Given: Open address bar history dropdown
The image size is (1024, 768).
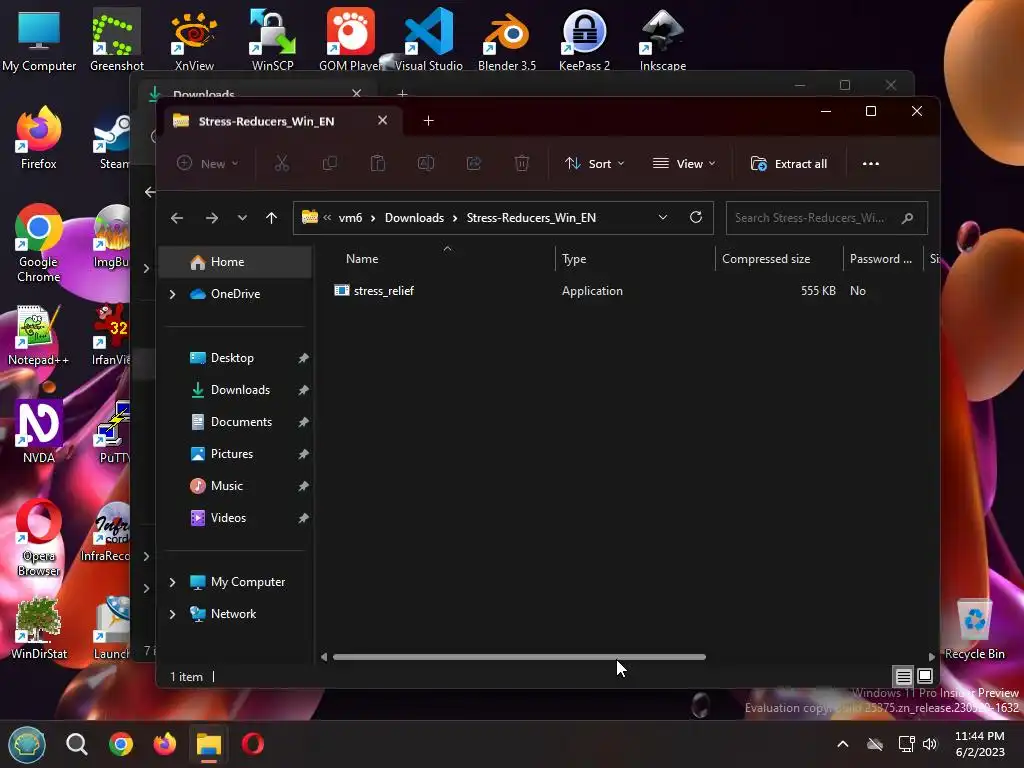Looking at the screenshot, I should click(x=663, y=217).
